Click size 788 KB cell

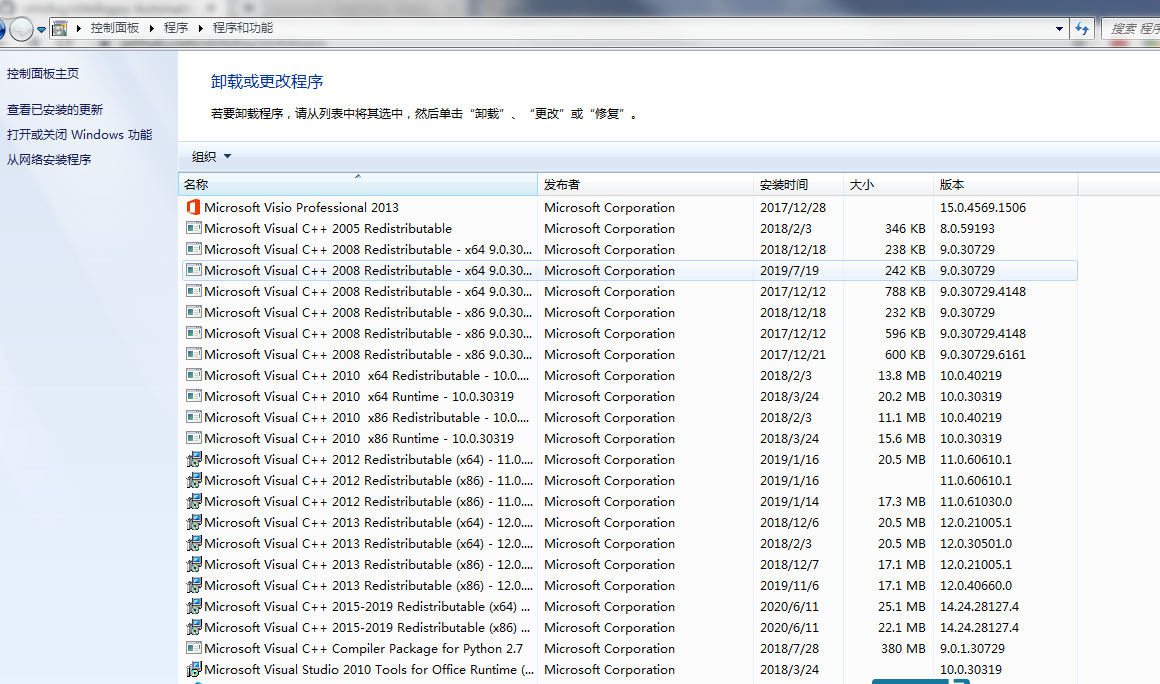pos(905,291)
